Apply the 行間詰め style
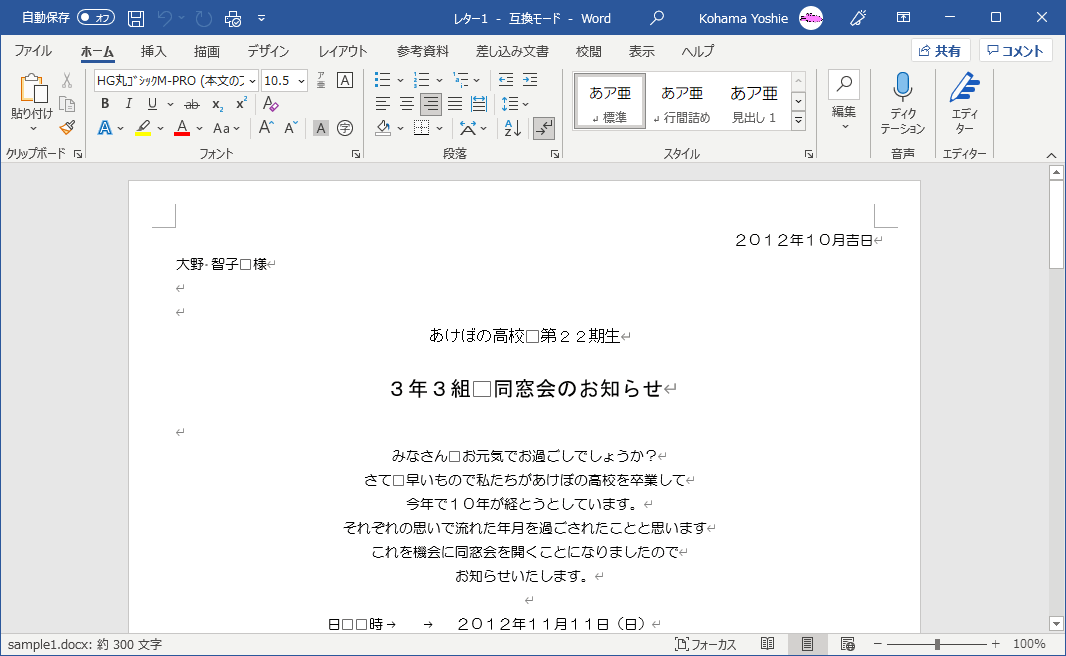The image size is (1066, 656). point(682,101)
